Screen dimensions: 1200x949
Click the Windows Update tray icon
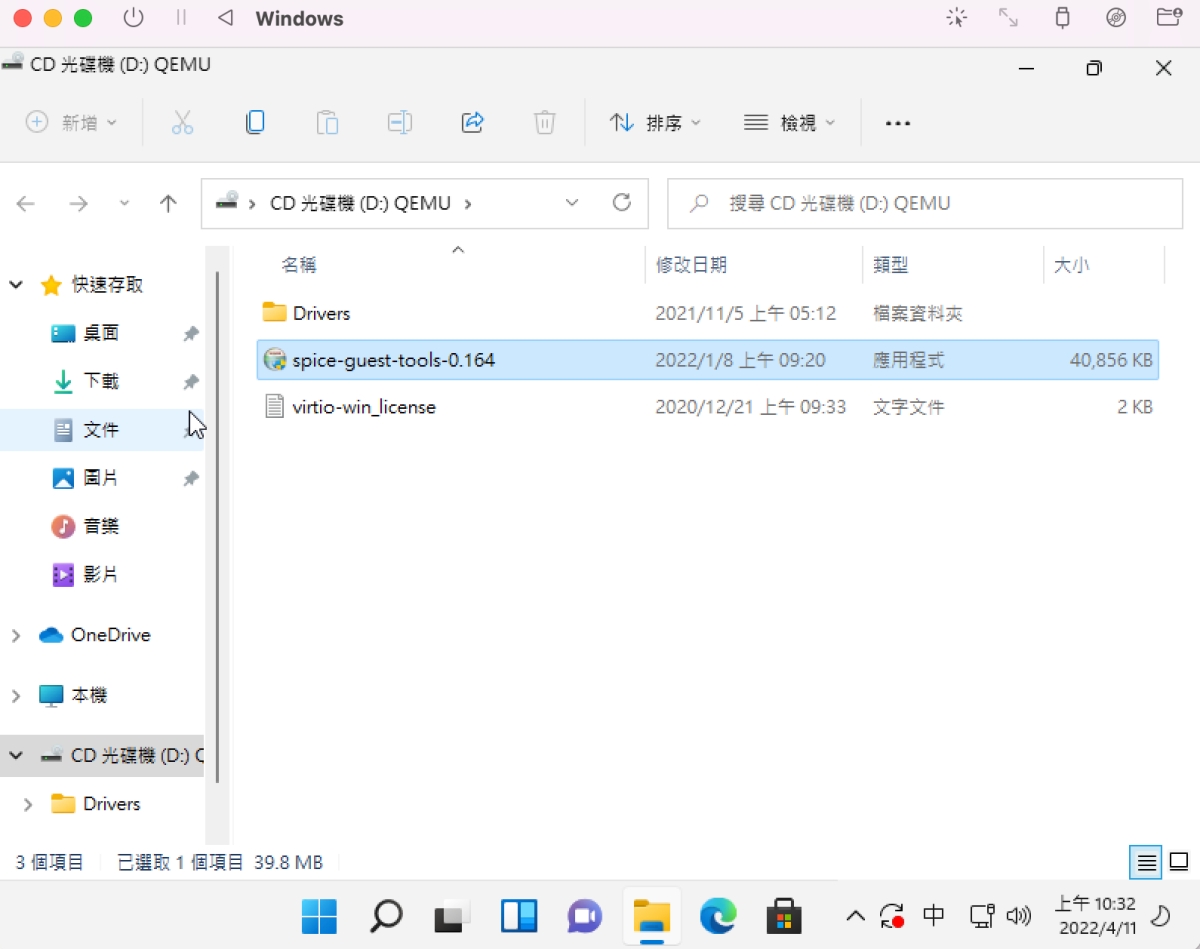click(x=891, y=915)
